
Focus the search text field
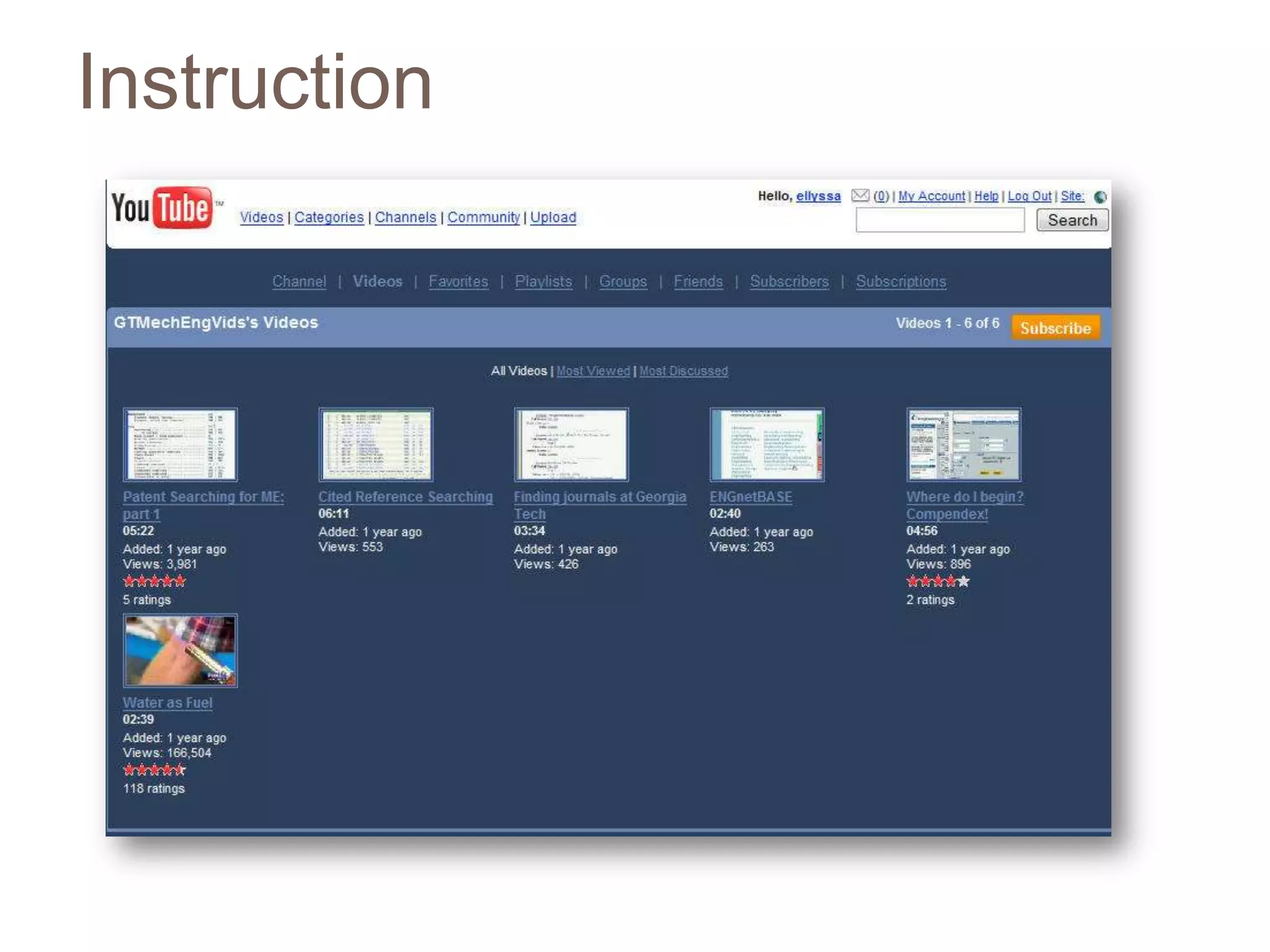pos(939,221)
